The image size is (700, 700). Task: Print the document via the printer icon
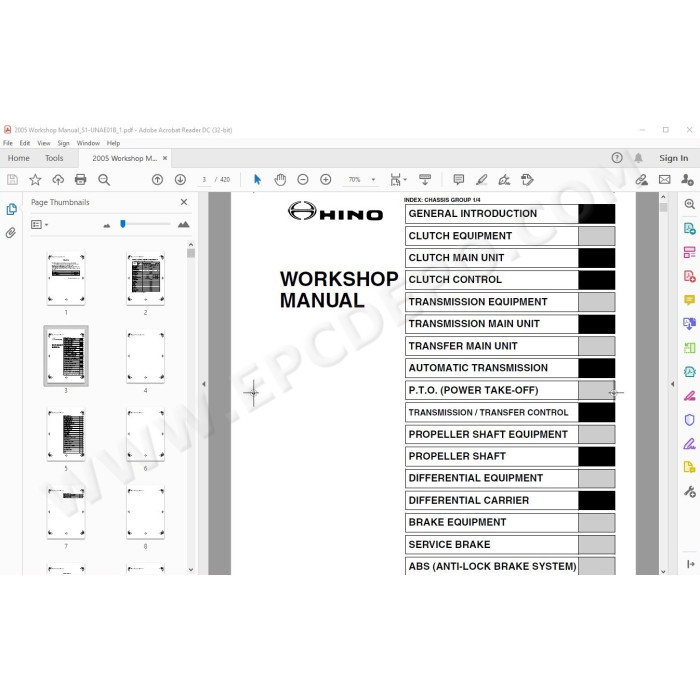pyautogui.click(x=81, y=180)
